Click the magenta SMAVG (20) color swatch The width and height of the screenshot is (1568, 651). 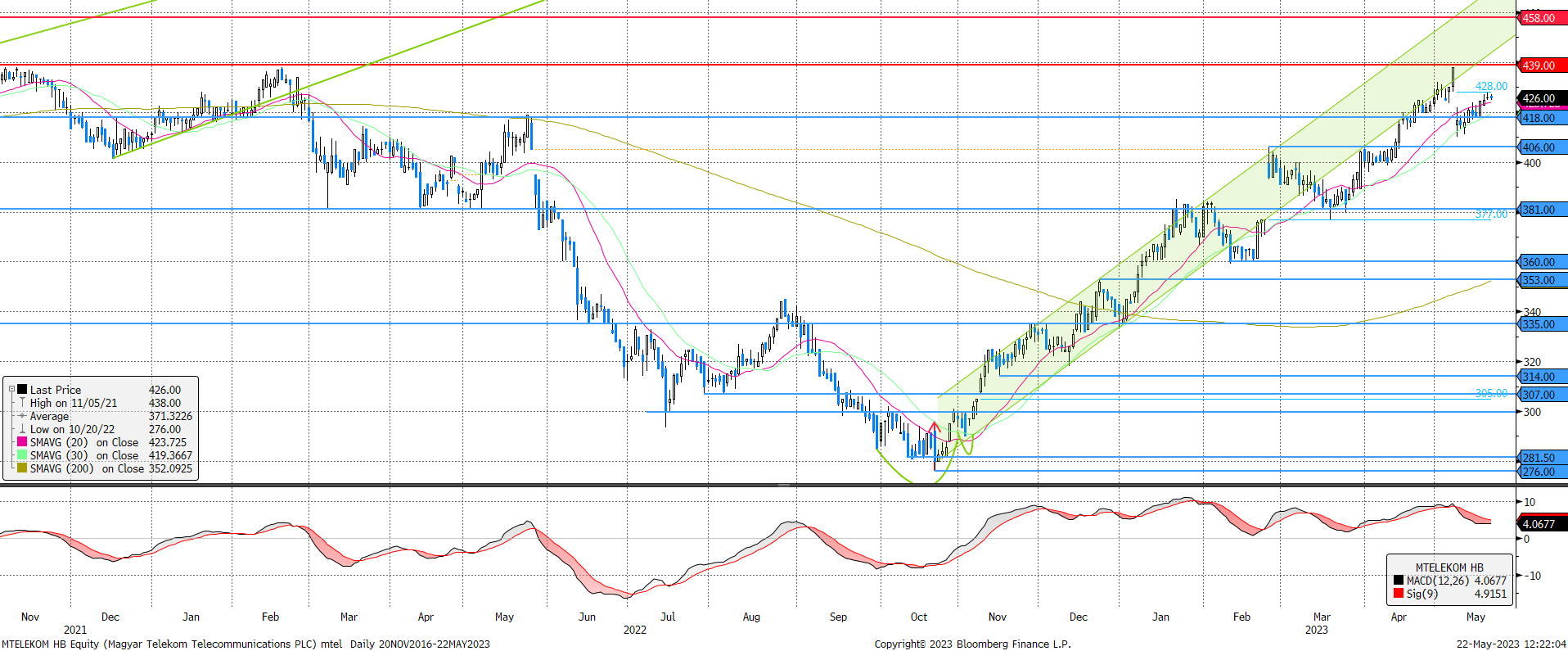point(22,442)
